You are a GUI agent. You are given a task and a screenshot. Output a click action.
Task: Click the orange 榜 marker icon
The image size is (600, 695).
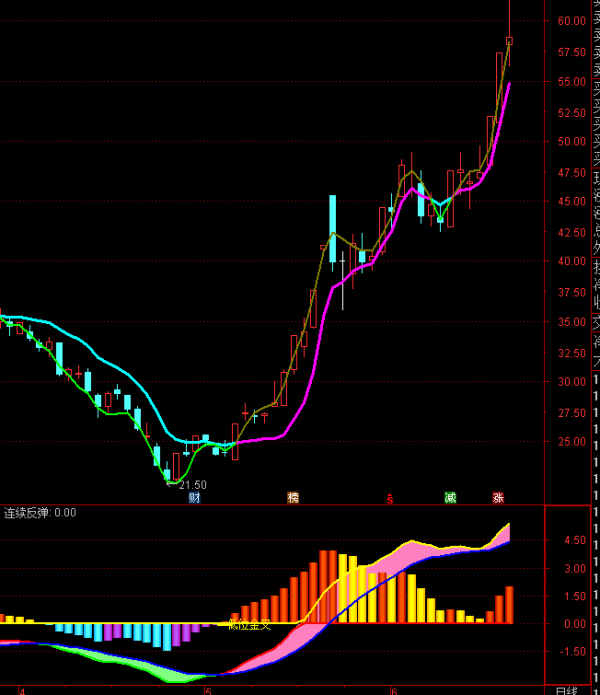click(x=293, y=497)
